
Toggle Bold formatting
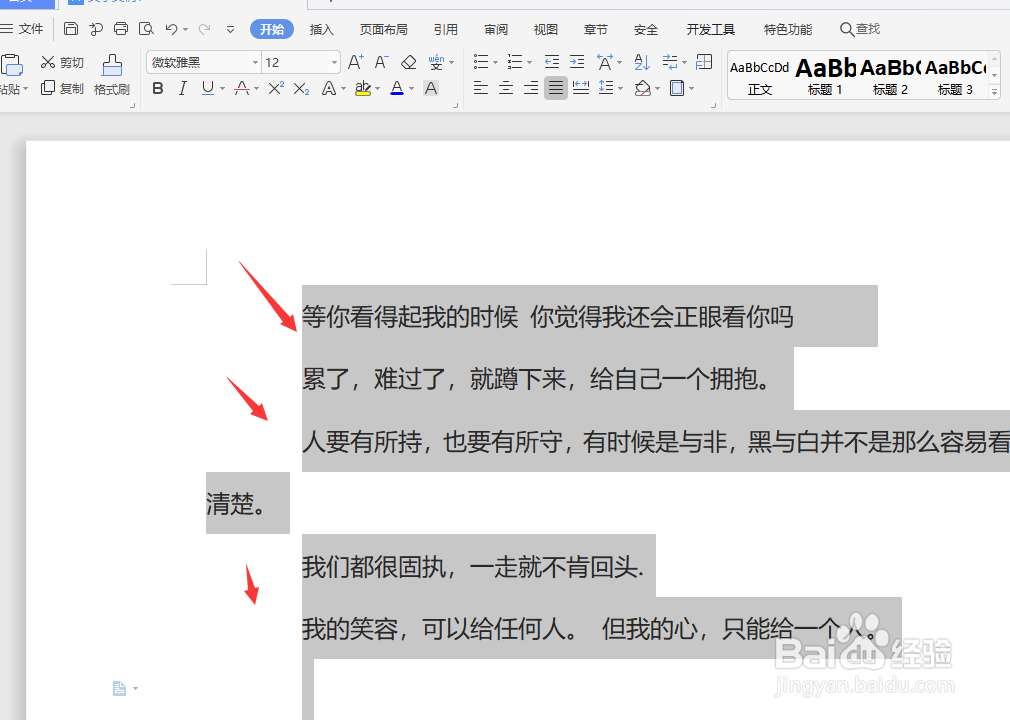point(158,88)
